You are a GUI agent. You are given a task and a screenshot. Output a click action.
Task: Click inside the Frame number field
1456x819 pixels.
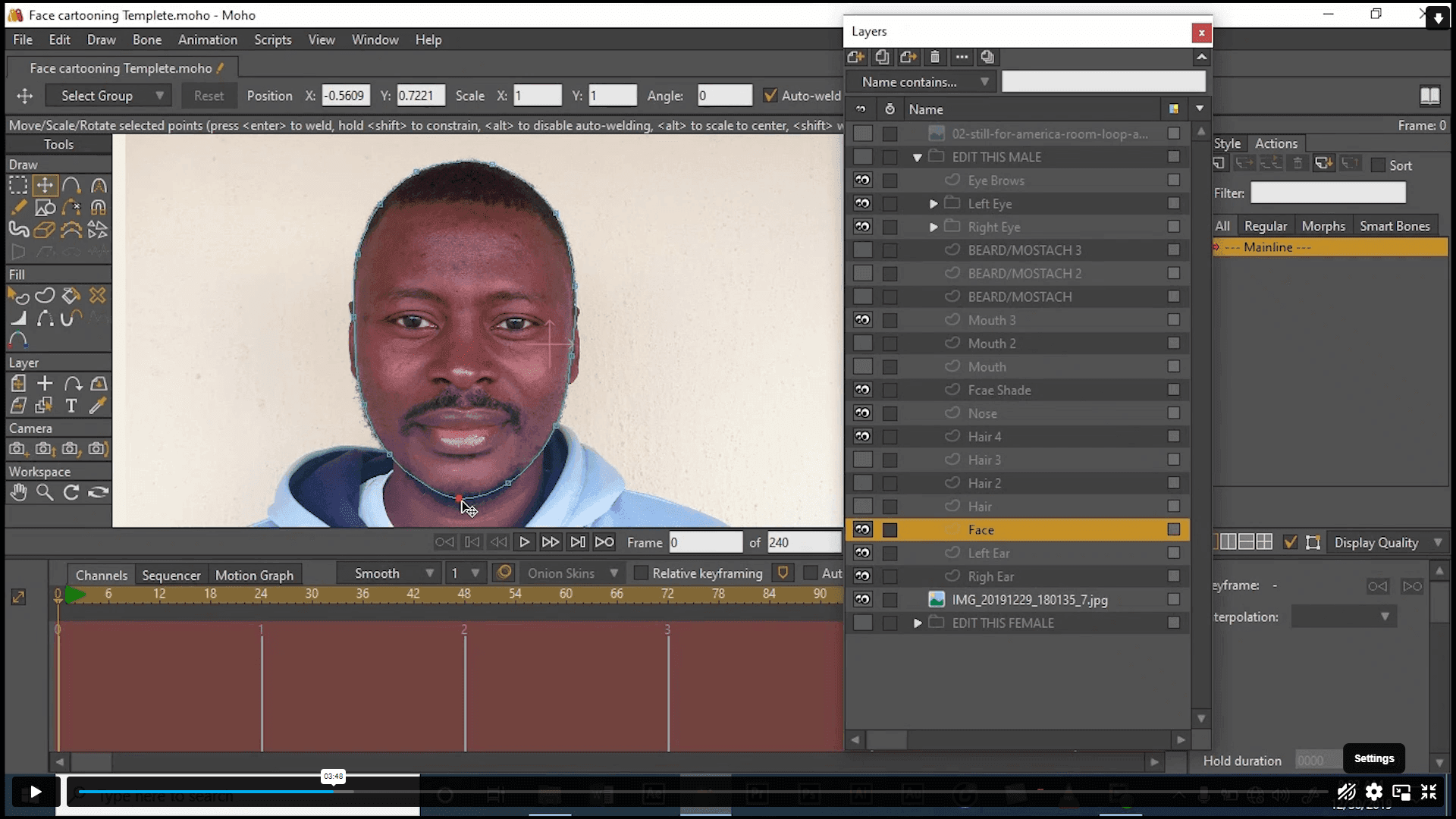705,541
